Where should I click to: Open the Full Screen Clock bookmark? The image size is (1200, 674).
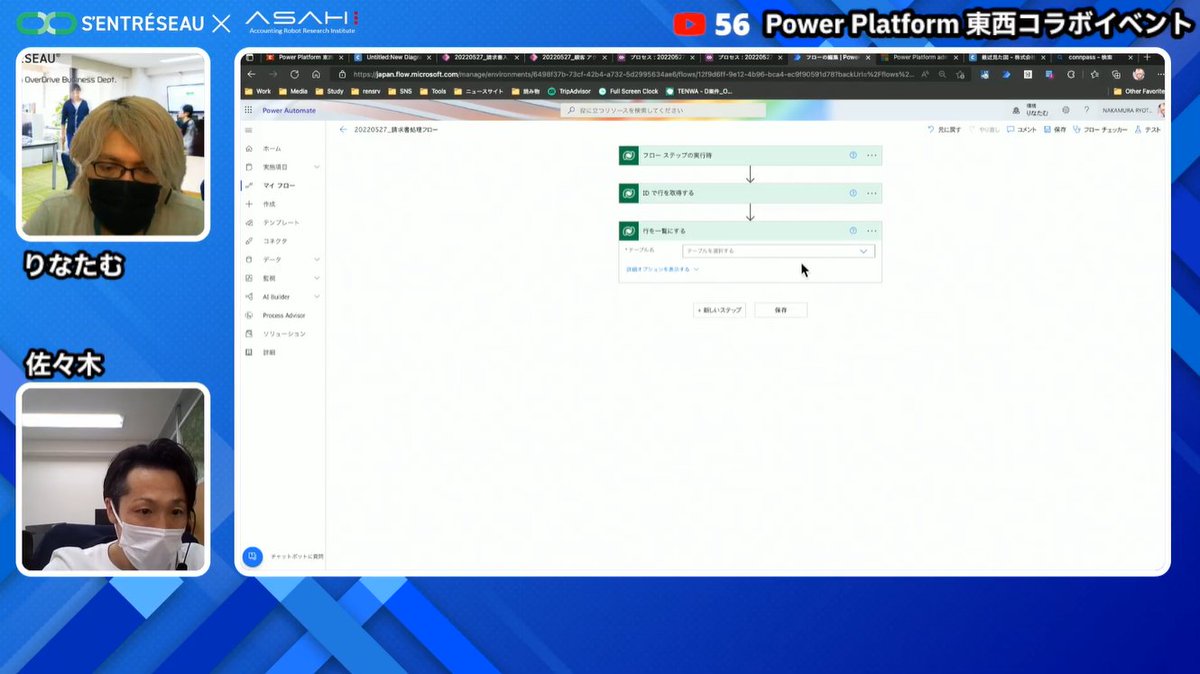coord(628,91)
